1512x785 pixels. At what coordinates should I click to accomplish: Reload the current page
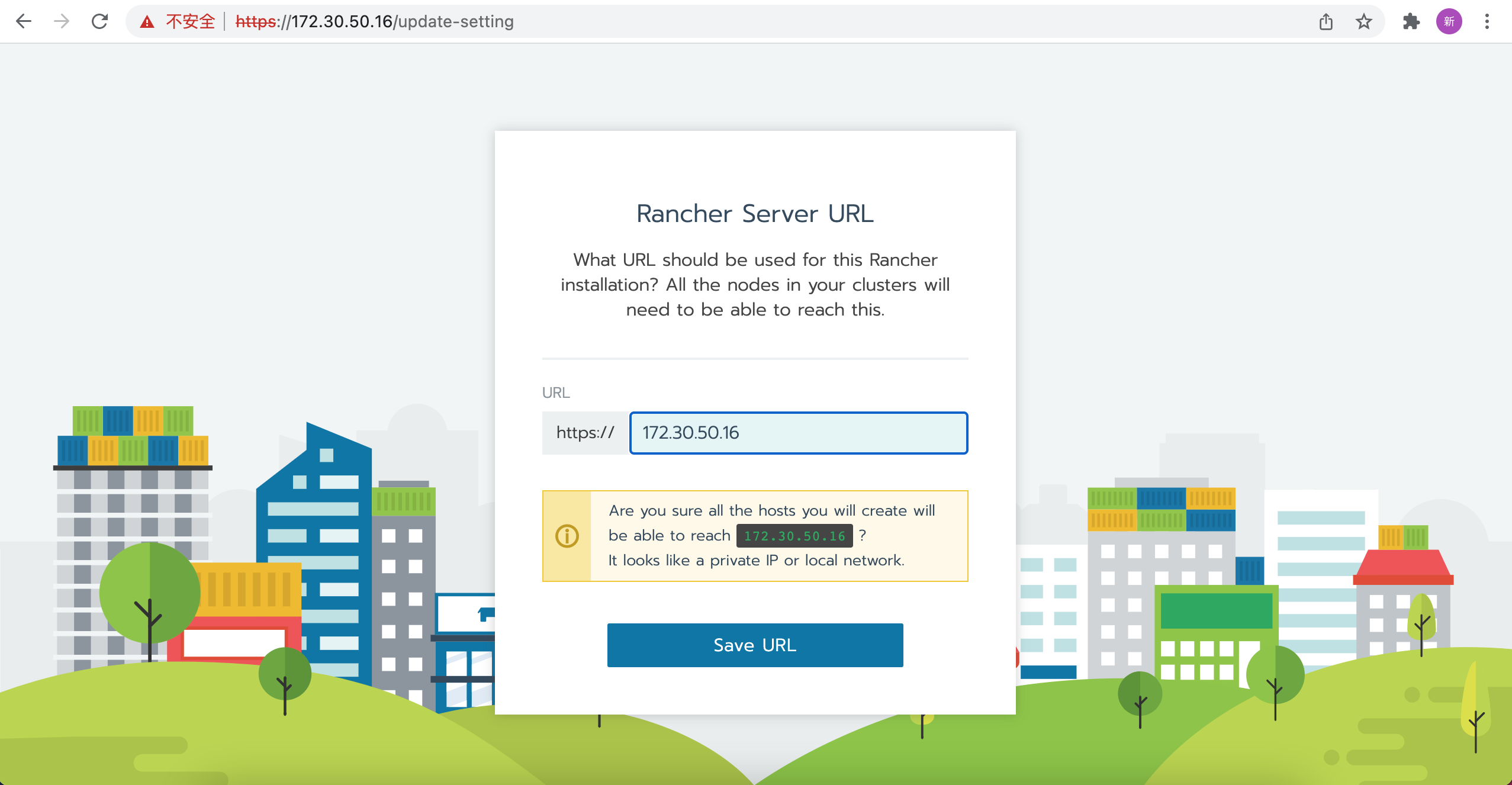99,22
